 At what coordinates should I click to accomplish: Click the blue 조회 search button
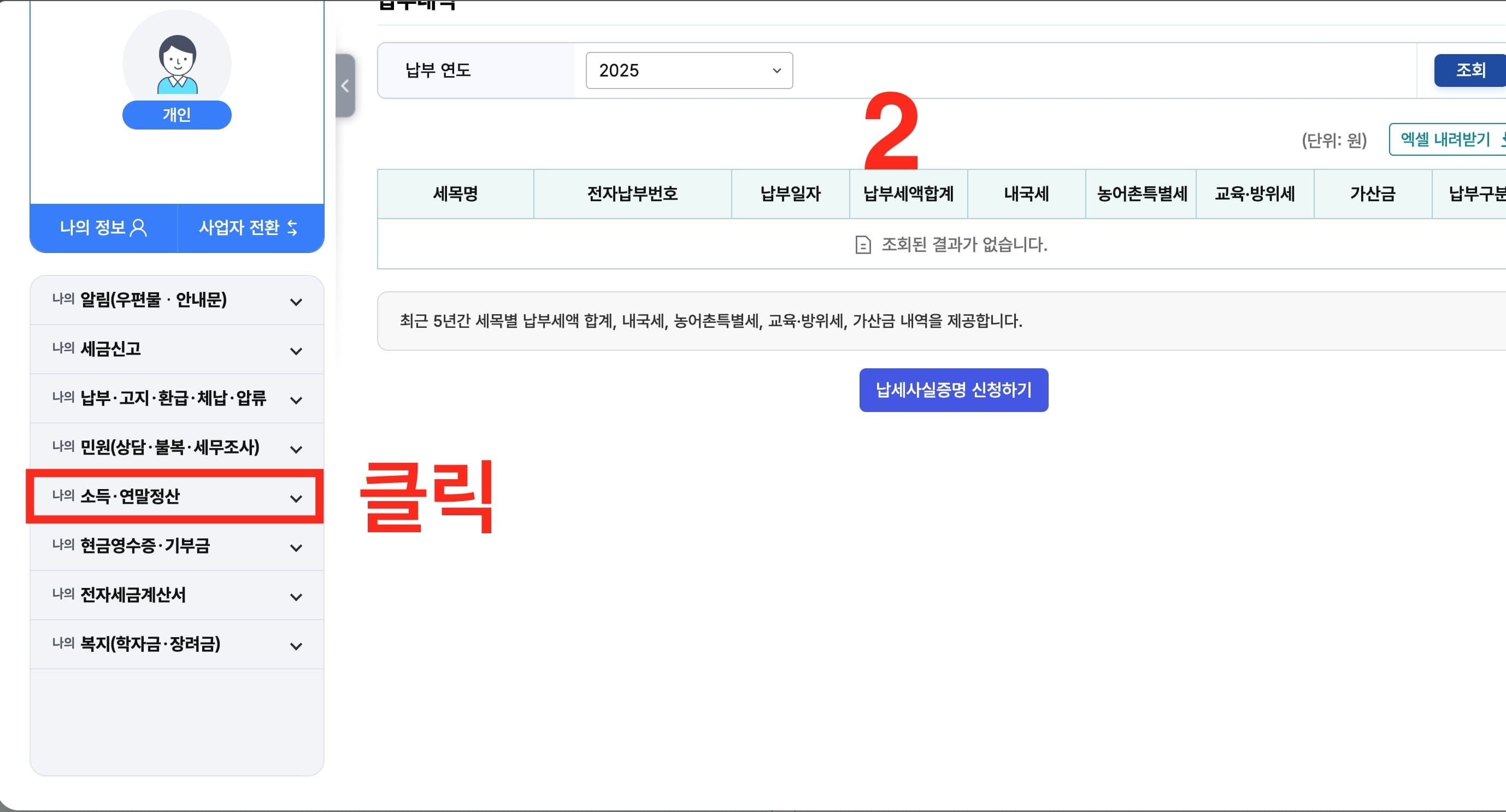[x=1473, y=70]
